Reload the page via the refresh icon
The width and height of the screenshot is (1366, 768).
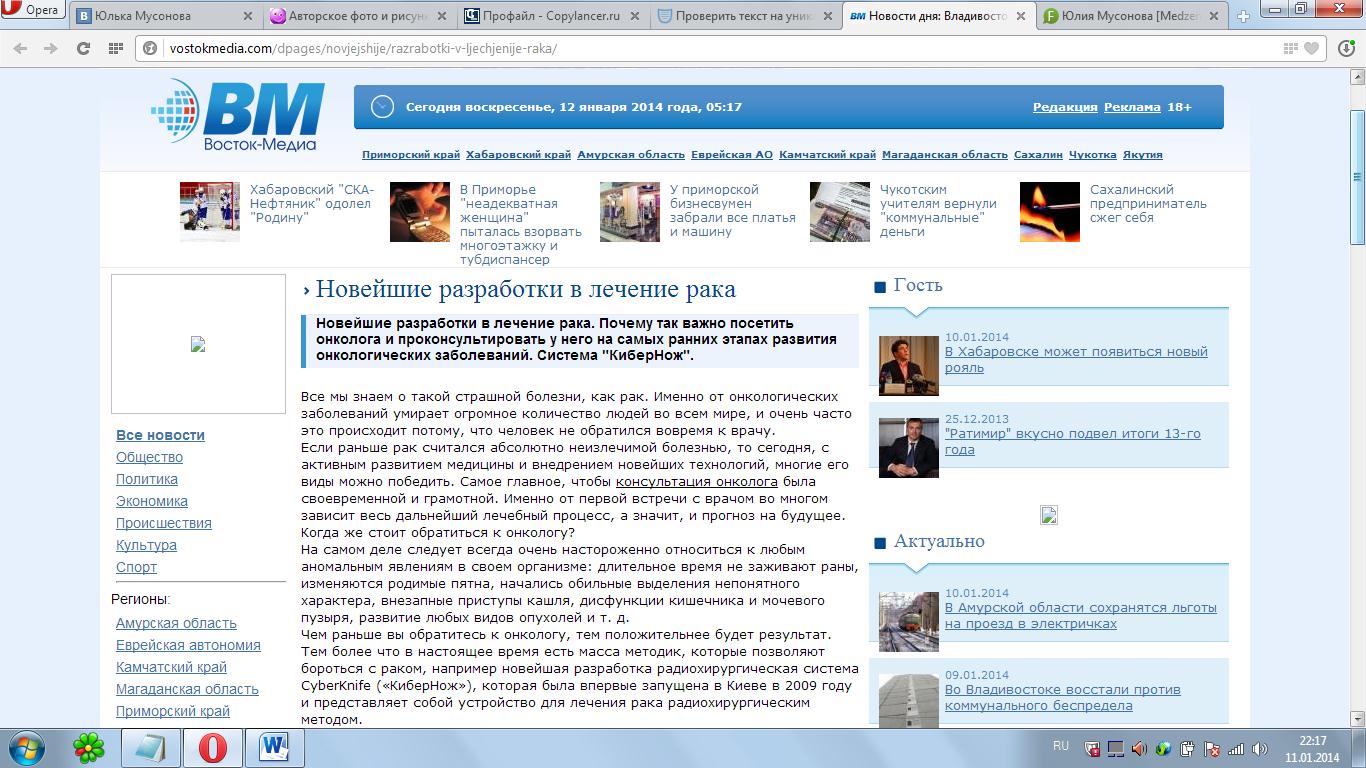coord(84,46)
